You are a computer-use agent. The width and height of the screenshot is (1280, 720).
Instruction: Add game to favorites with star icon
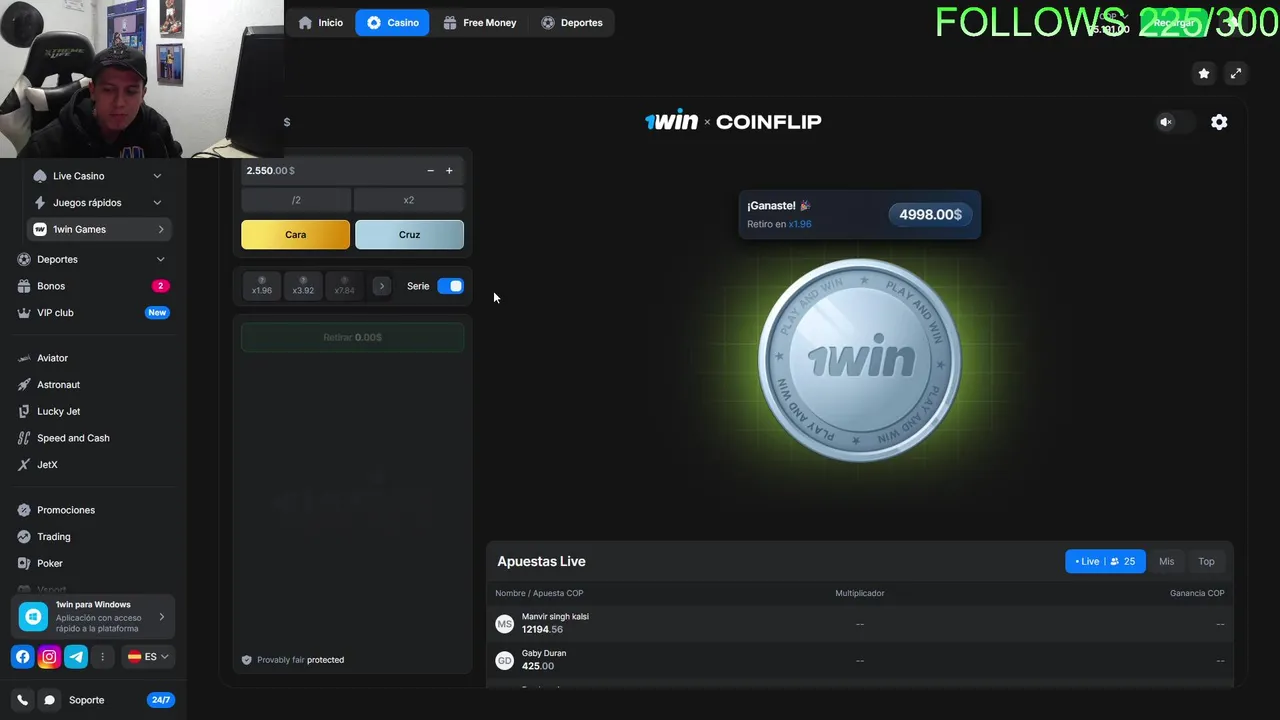1204,73
